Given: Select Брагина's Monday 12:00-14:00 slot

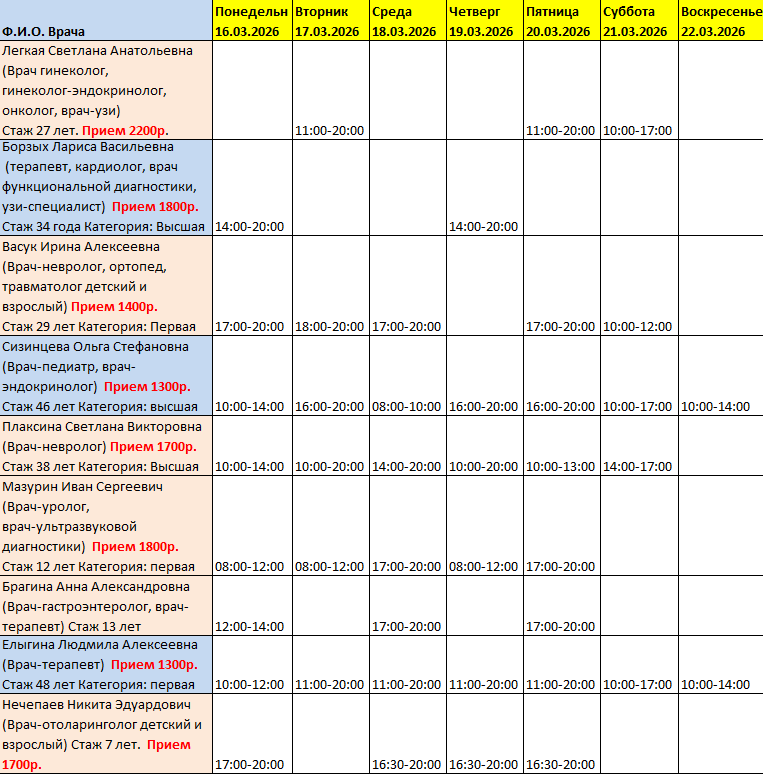Looking at the screenshot, I should pyautogui.click(x=251, y=627).
